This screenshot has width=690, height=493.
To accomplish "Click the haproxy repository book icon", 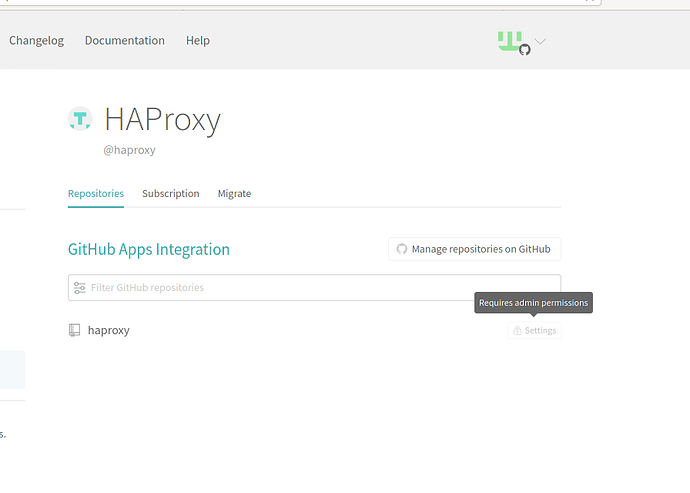I will coord(74,330).
